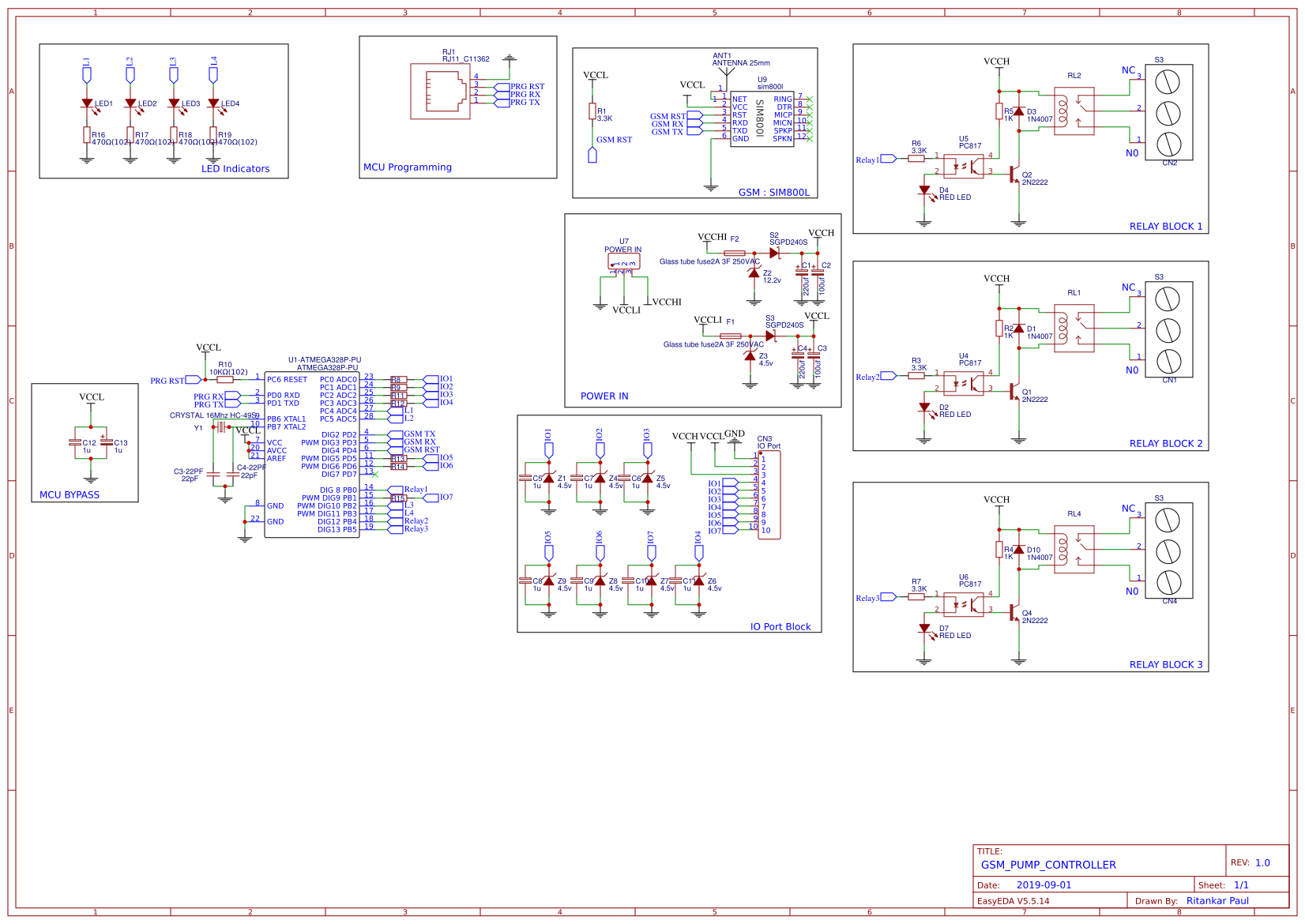Select the VCCH power flag above RL2

tap(998, 62)
